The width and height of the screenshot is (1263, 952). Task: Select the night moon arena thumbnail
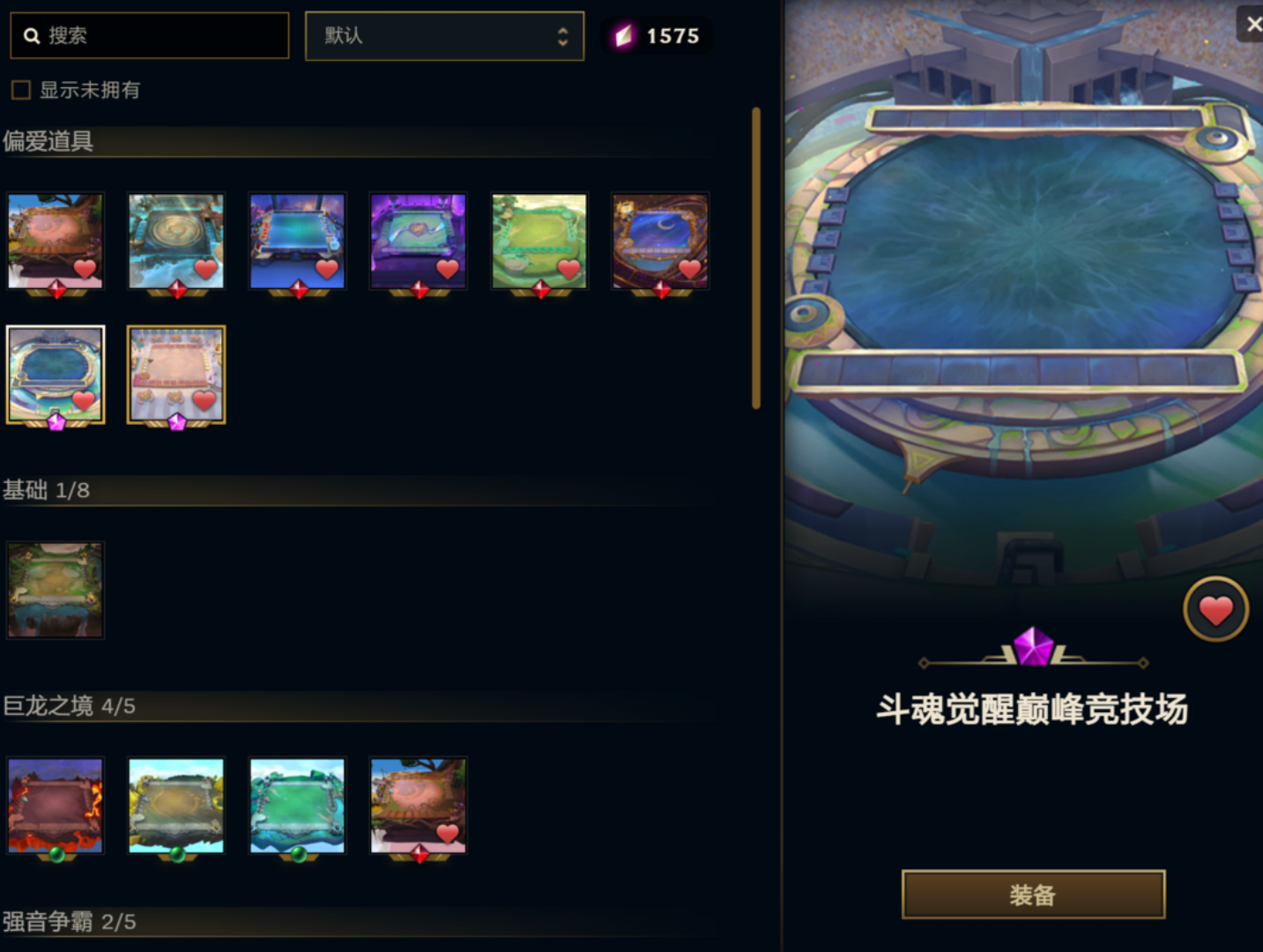[660, 242]
